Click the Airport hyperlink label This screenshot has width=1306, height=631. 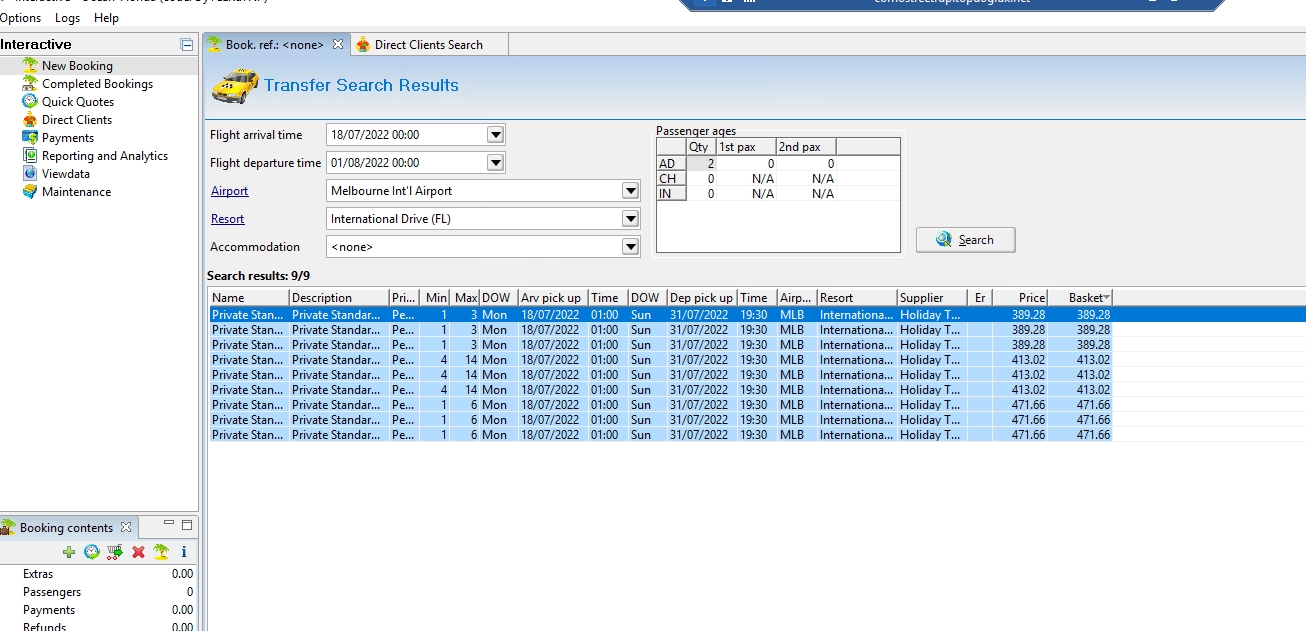click(x=229, y=191)
